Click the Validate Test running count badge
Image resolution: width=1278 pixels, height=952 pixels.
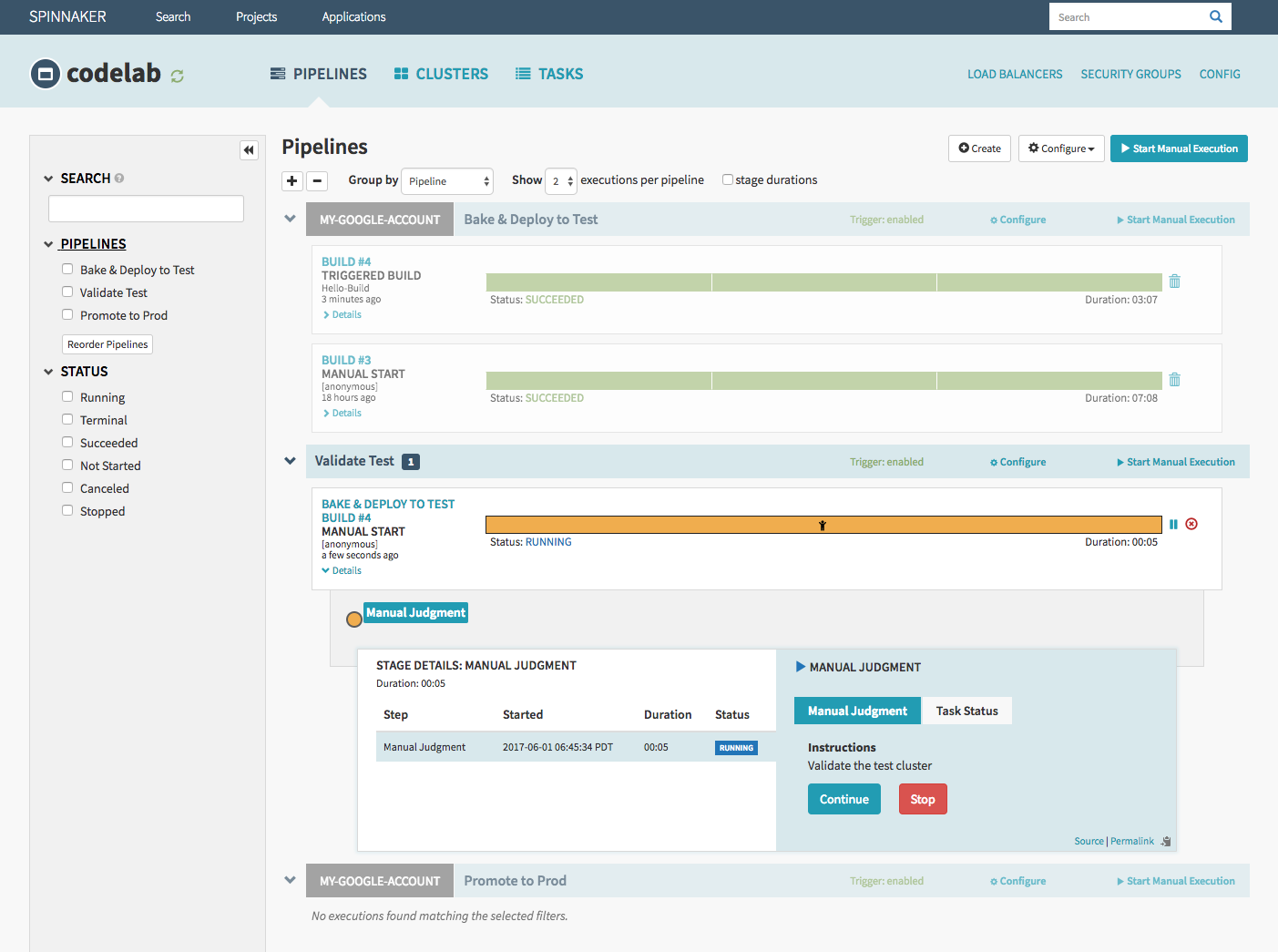[x=411, y=462]
